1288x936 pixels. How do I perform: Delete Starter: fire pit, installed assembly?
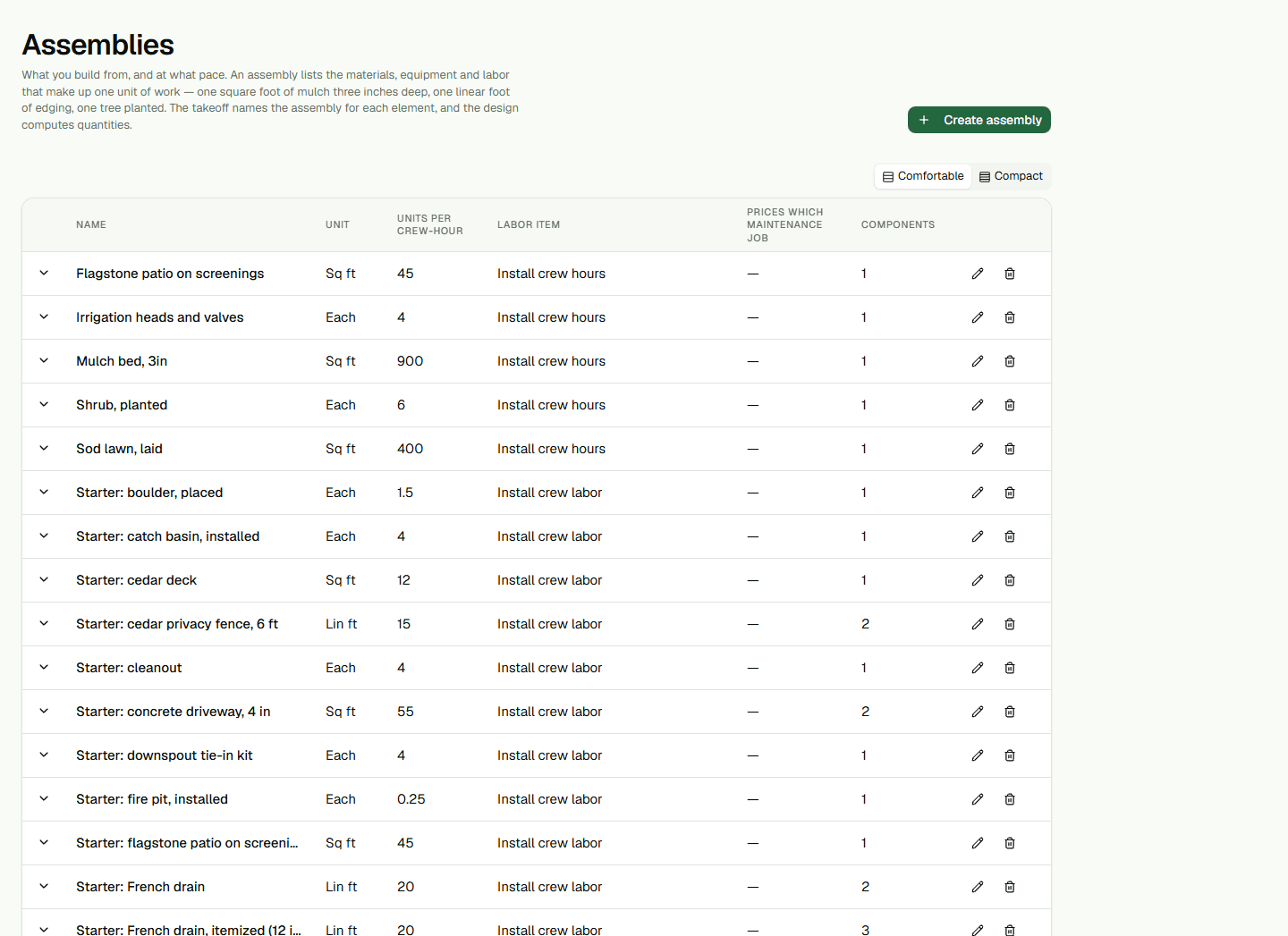pos(1010,799)
